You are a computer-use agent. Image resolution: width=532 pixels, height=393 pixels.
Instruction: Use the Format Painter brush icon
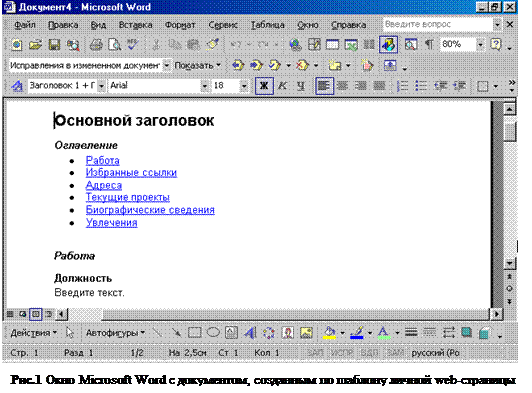point(213,45)
